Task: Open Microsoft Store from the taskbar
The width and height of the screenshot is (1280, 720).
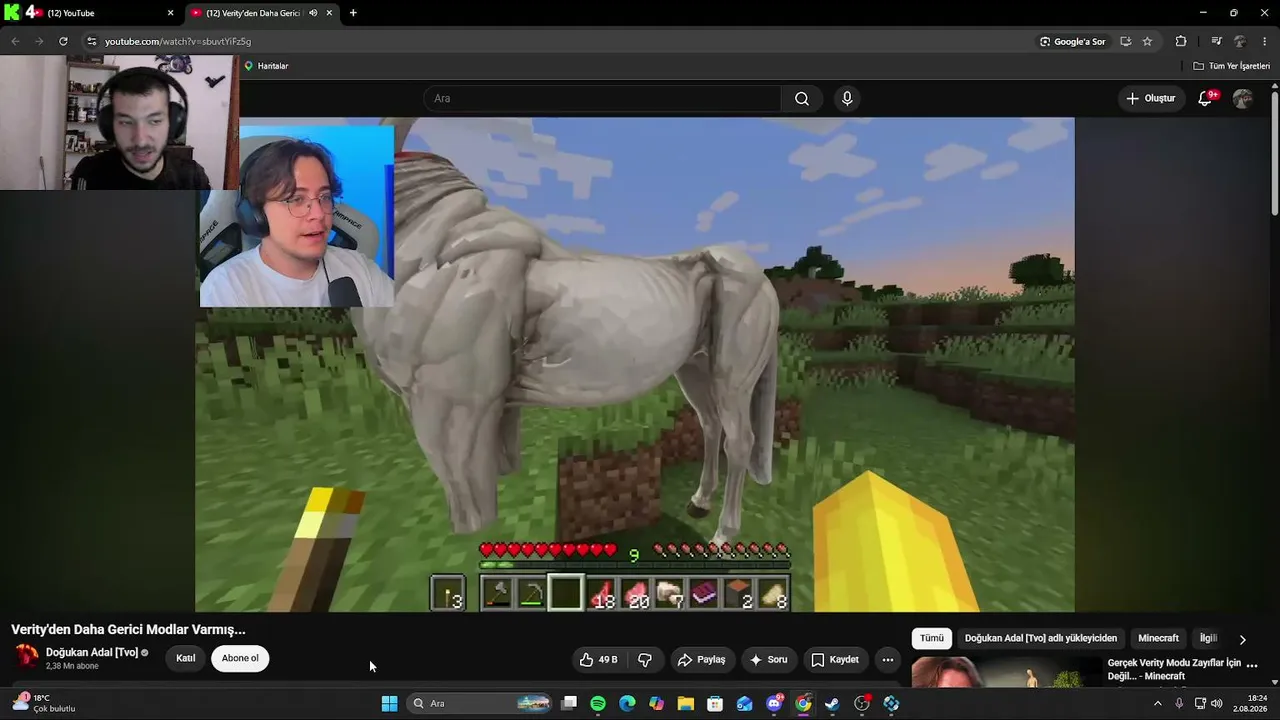Action: tap(715, 703)
